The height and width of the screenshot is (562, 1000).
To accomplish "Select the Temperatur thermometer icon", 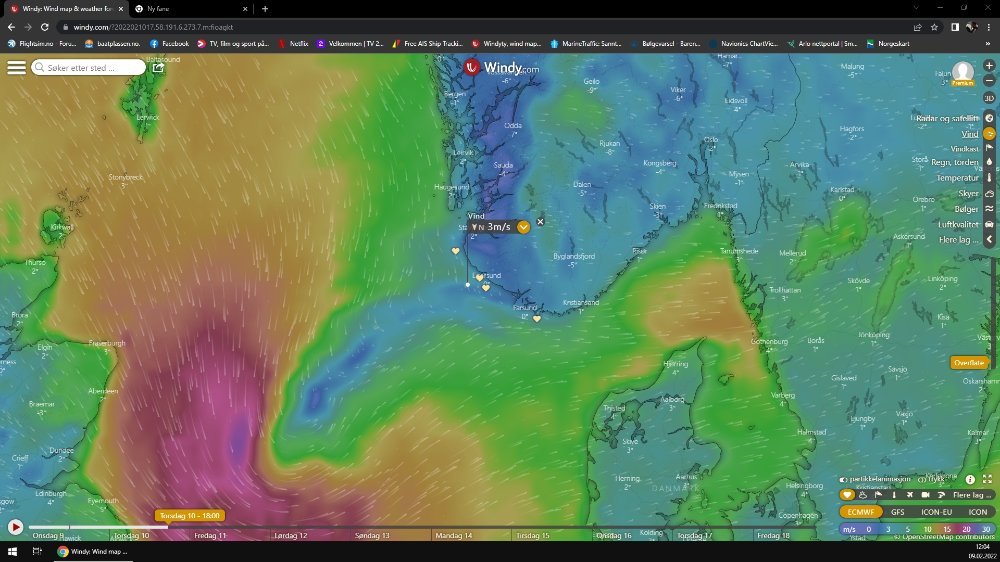I will 989,178.
